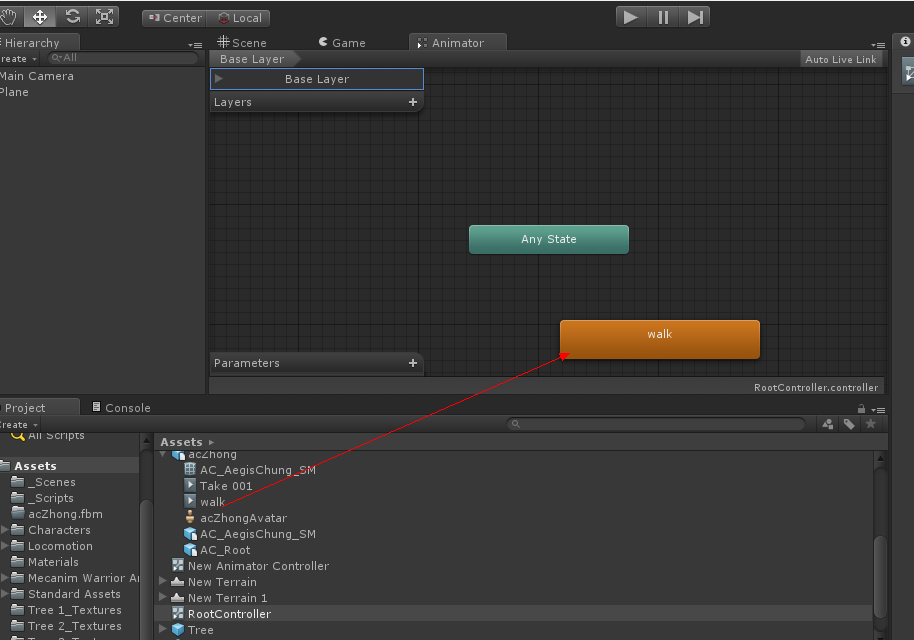Open Hierarchy panel options menu

(x=195, y=45)
